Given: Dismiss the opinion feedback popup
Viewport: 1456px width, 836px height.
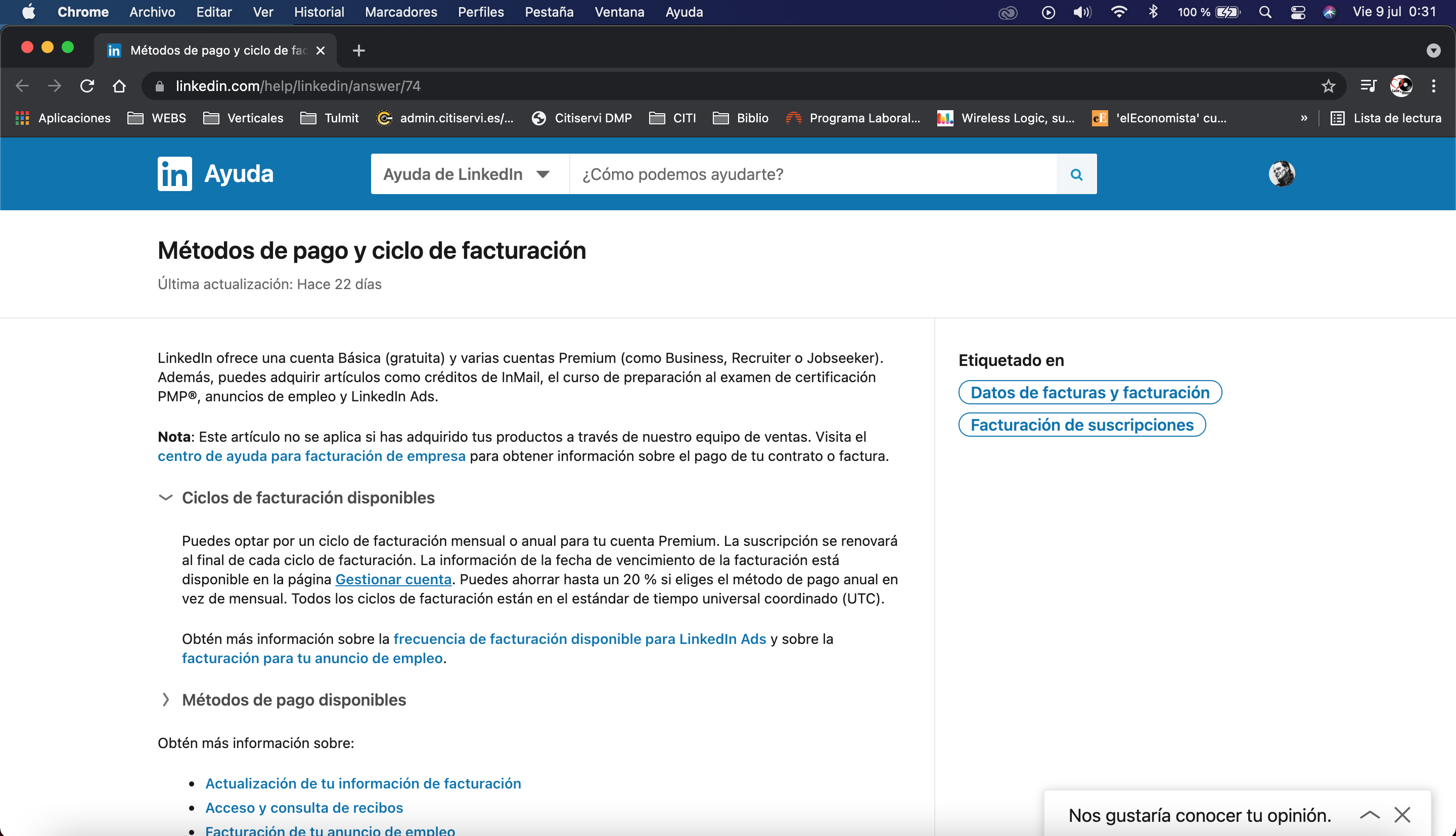Looking at the screenshot, I should pos(1402,815).
